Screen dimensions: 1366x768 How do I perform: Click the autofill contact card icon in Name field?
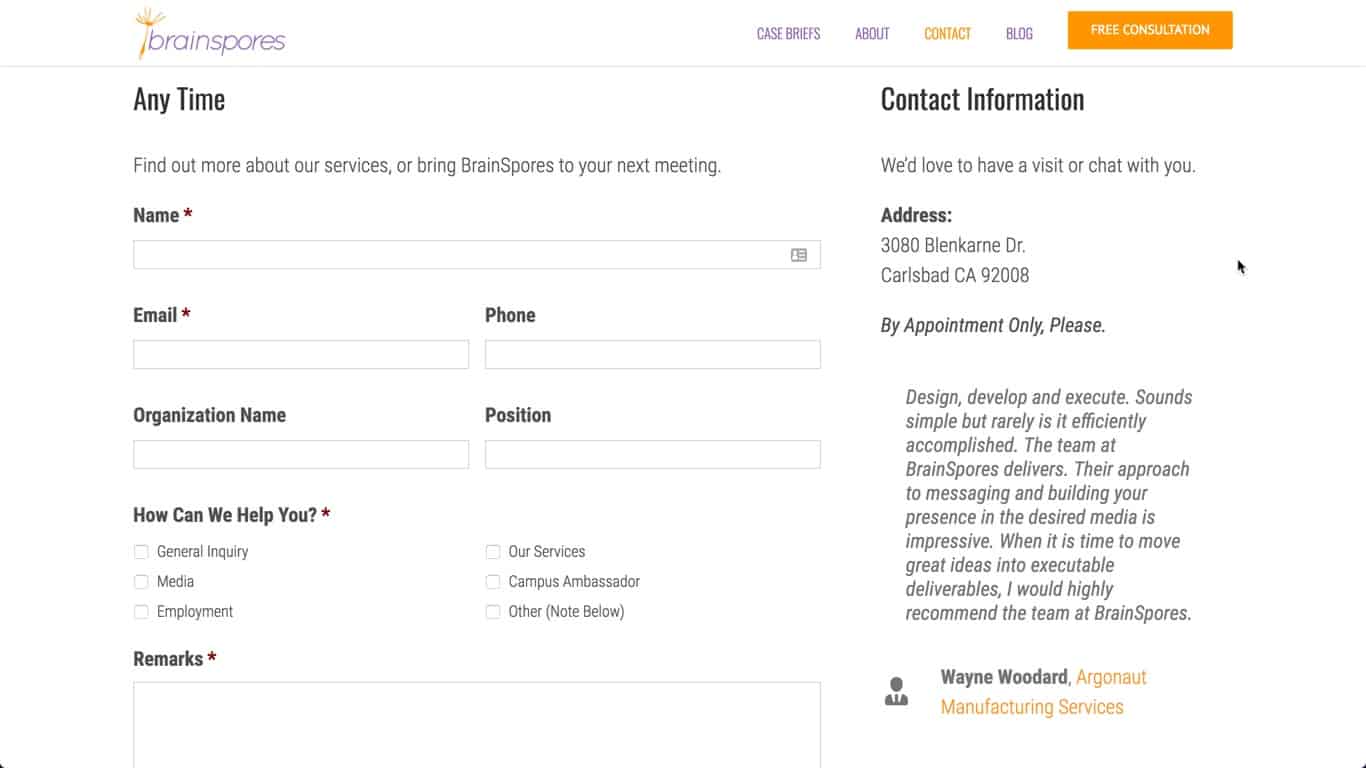coord(798,255)
